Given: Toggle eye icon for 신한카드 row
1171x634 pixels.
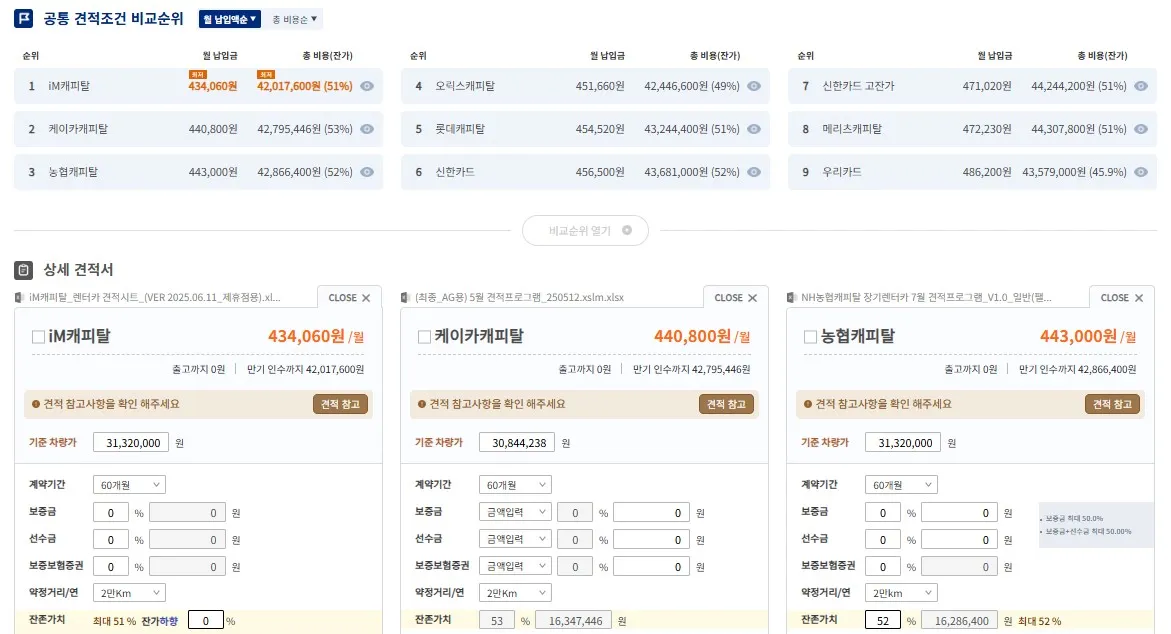Looking at the screenshot, I should tap(754, 172).
